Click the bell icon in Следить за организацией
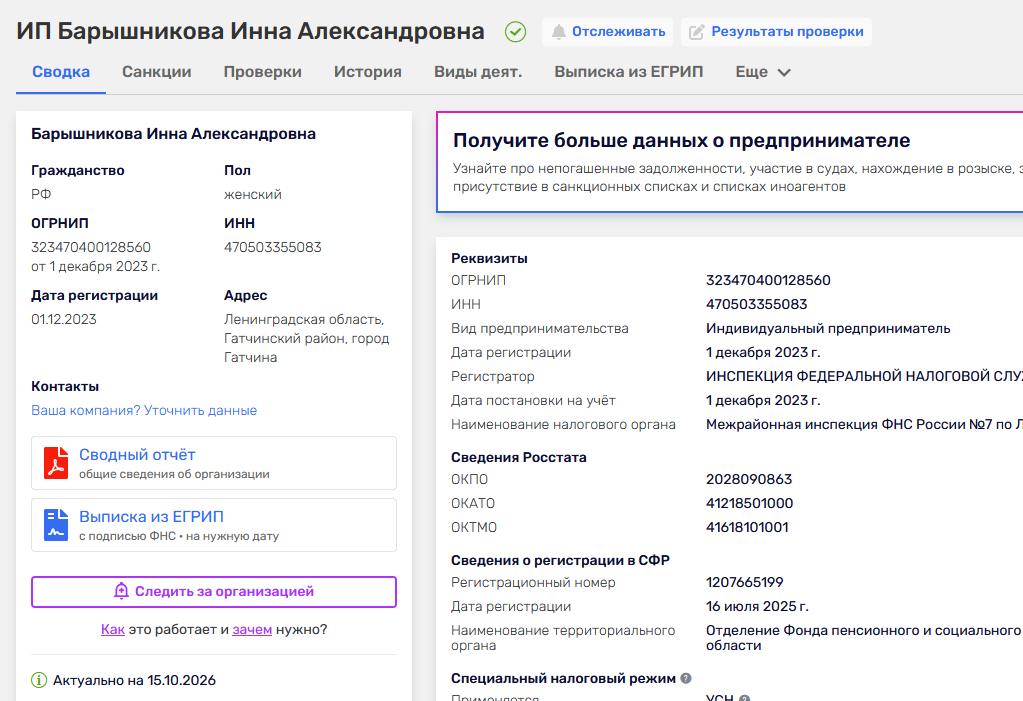The width and height of the screenshot is (1023, 701). [x=121, y=591]
